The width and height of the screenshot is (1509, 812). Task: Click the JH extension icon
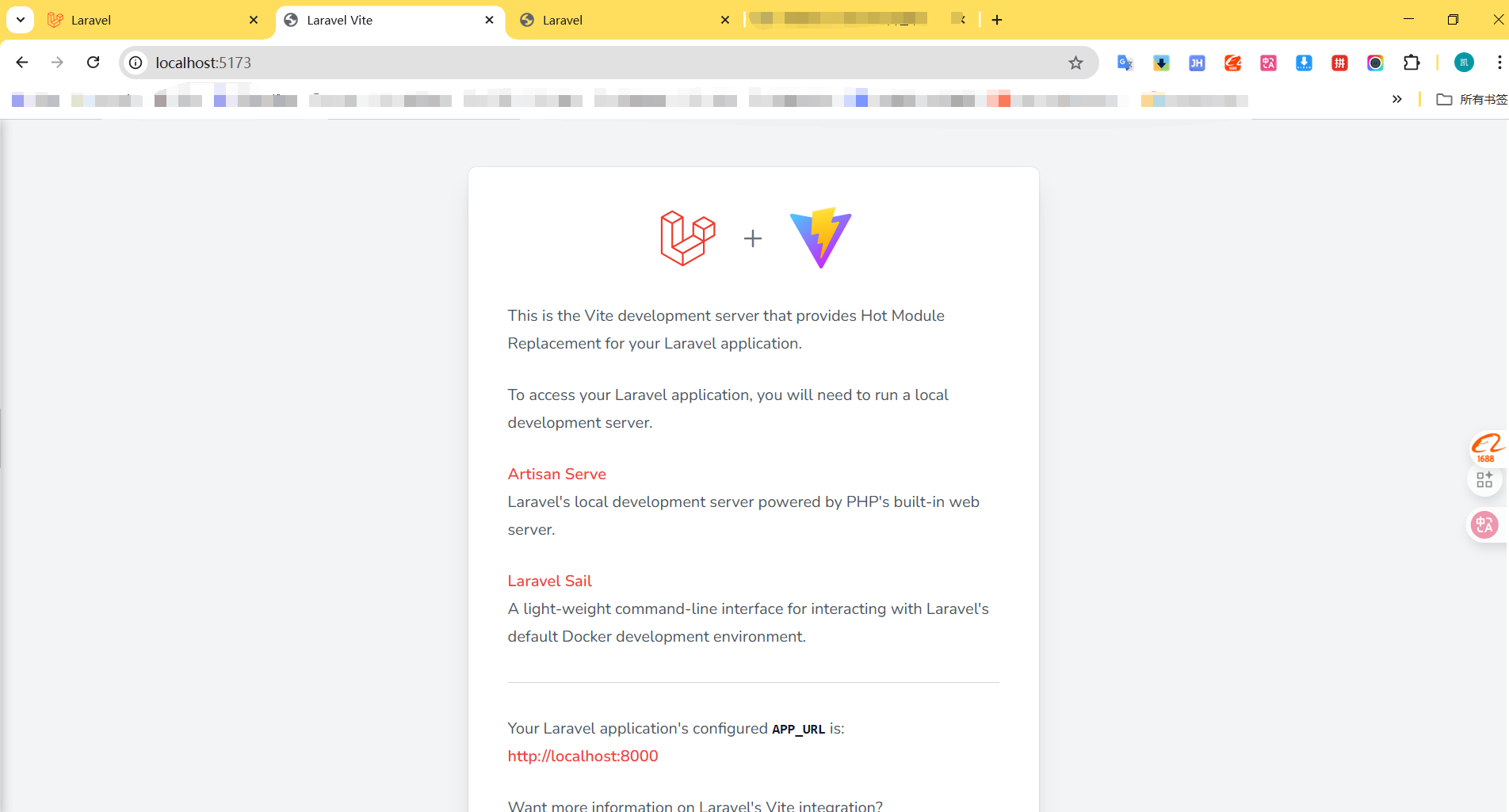(x=1197, y=63)
